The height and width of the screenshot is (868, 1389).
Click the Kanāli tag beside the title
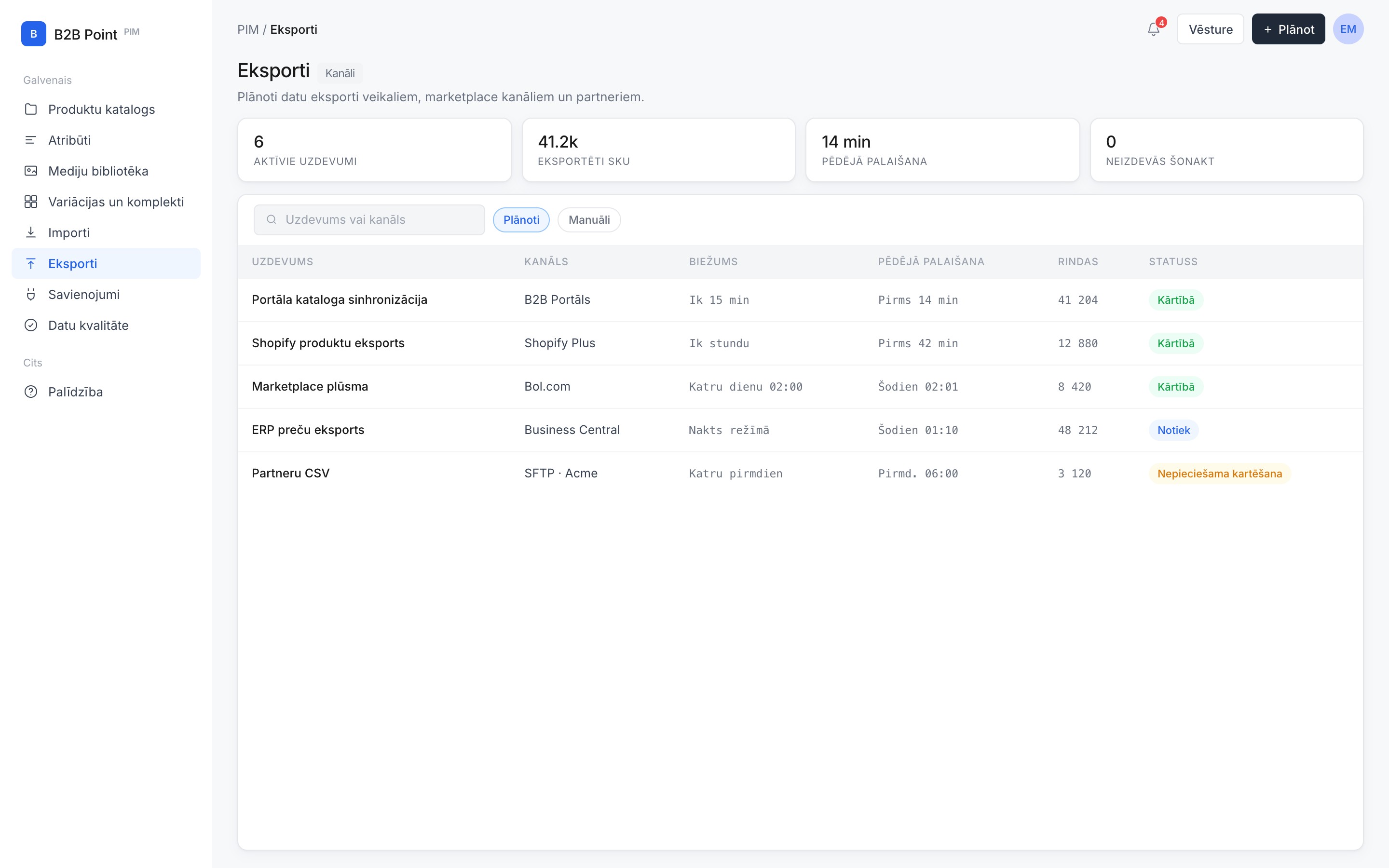(x=340, y=73)
